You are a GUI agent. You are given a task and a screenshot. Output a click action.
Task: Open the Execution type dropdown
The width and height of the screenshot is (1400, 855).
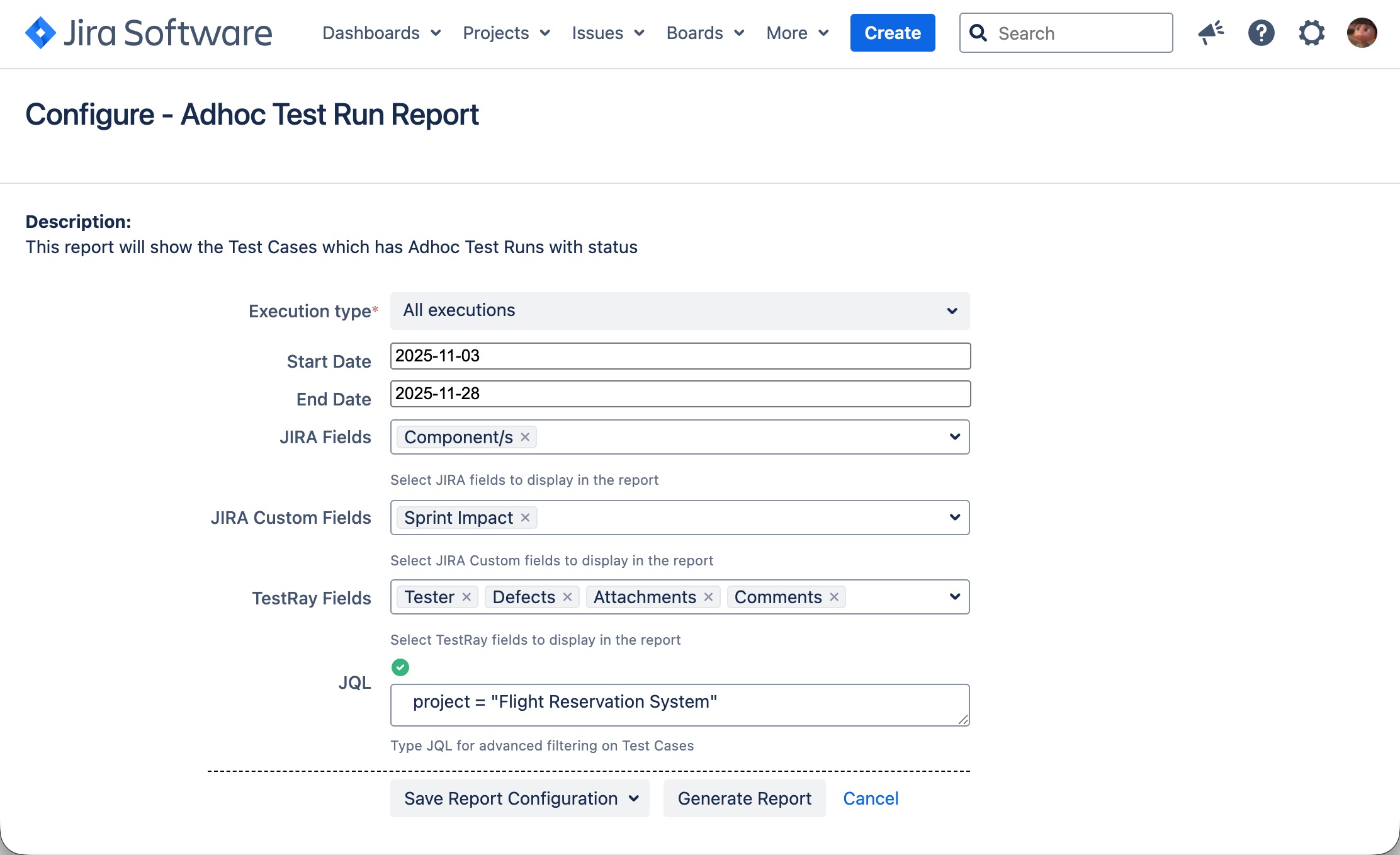[x=680, y=311]
